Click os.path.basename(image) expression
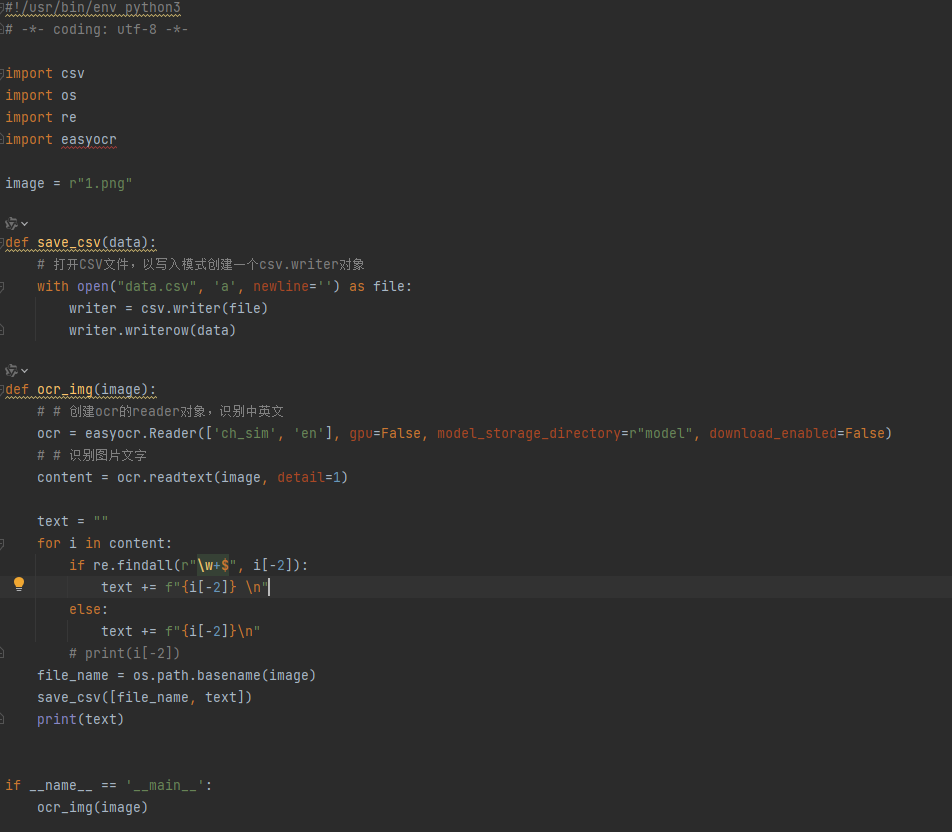The image size is (952, 832). click(225, 675)
